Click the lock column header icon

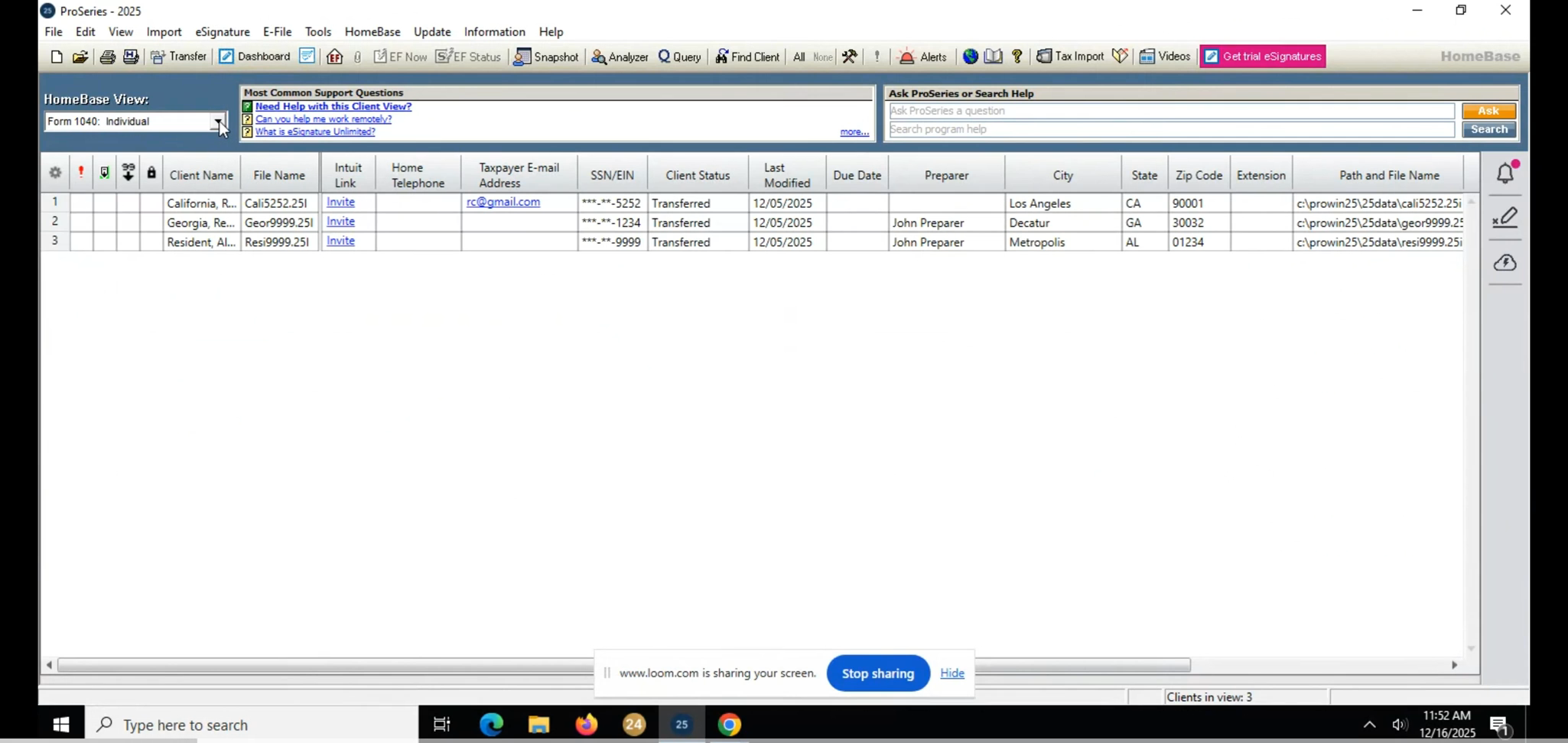coord(151,174)
